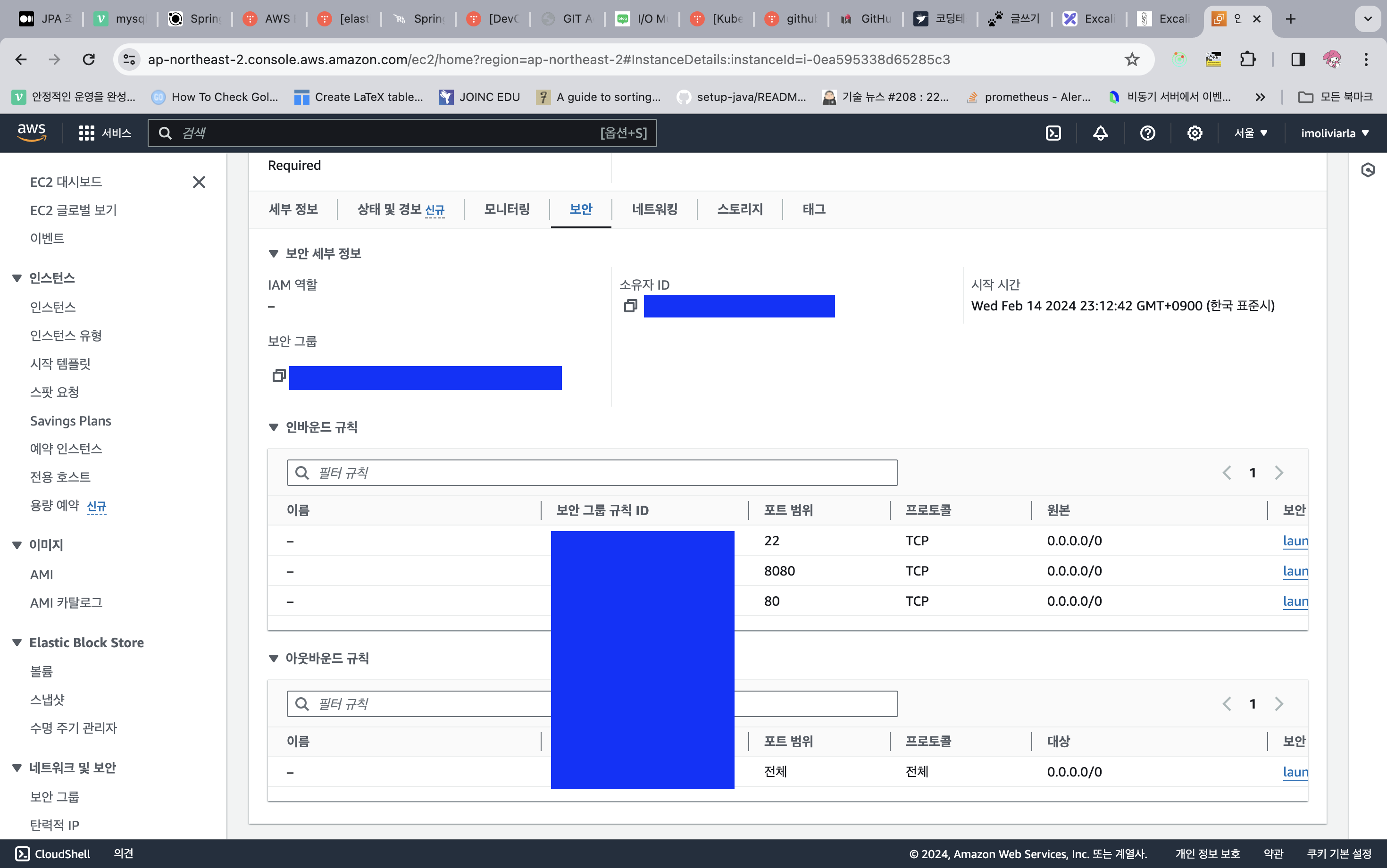Open the services grid menu icon

(87, 133)
